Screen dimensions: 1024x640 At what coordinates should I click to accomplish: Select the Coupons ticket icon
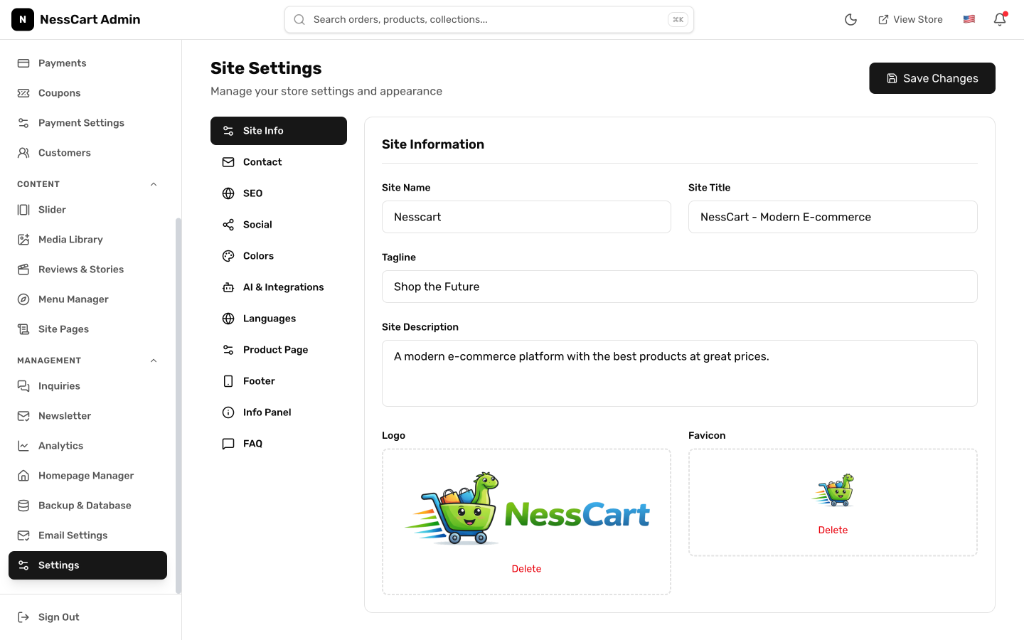click(x=22, y=92)
